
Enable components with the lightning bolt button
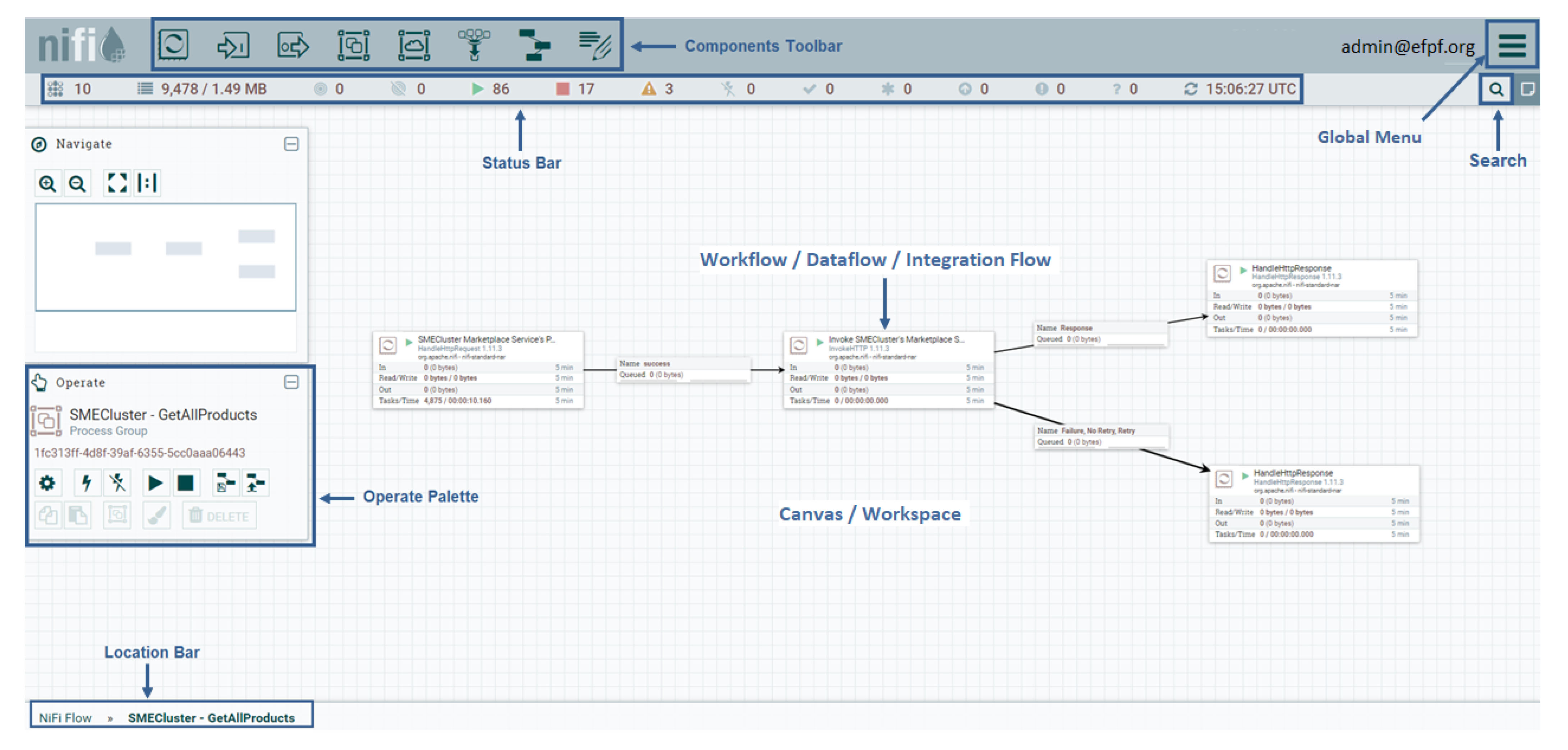87,483
